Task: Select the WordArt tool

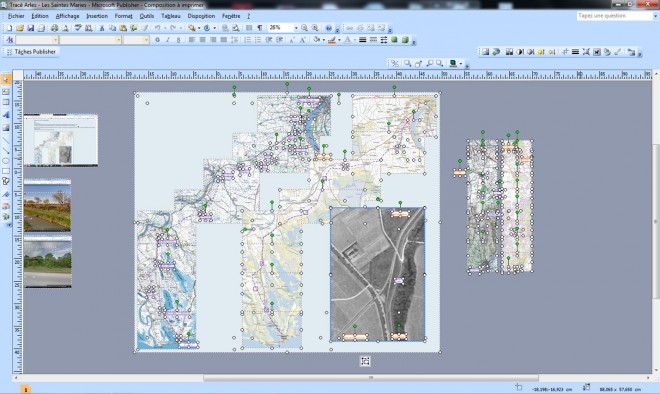Action: (6, 114)
